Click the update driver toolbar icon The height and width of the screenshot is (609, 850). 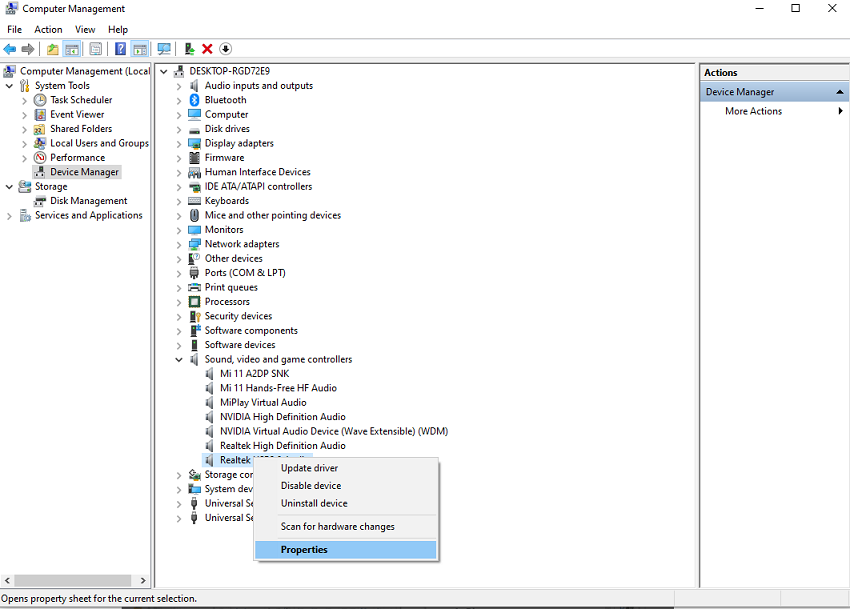189,49
